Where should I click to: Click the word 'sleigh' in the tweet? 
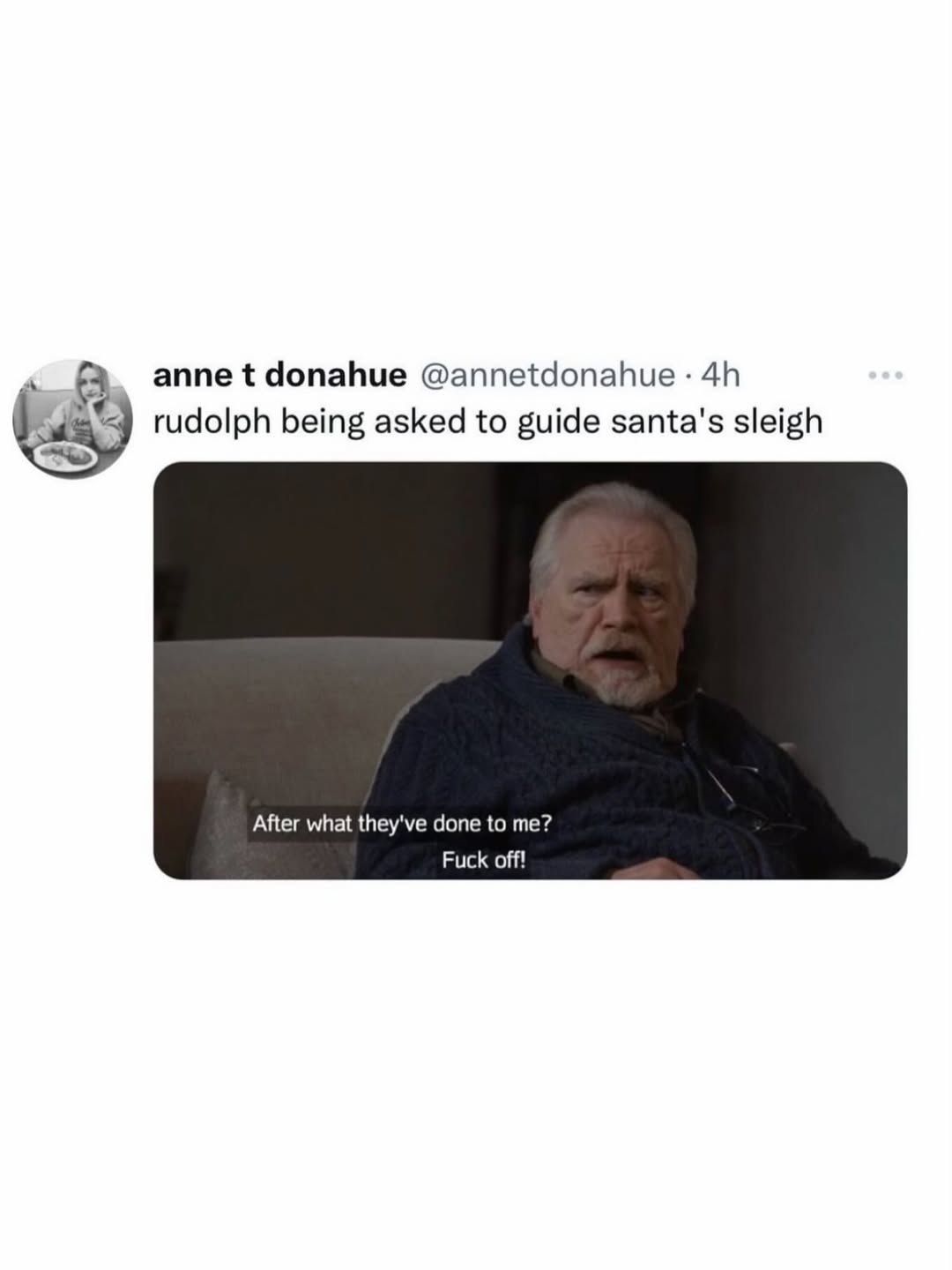click(x=777, y=422)
